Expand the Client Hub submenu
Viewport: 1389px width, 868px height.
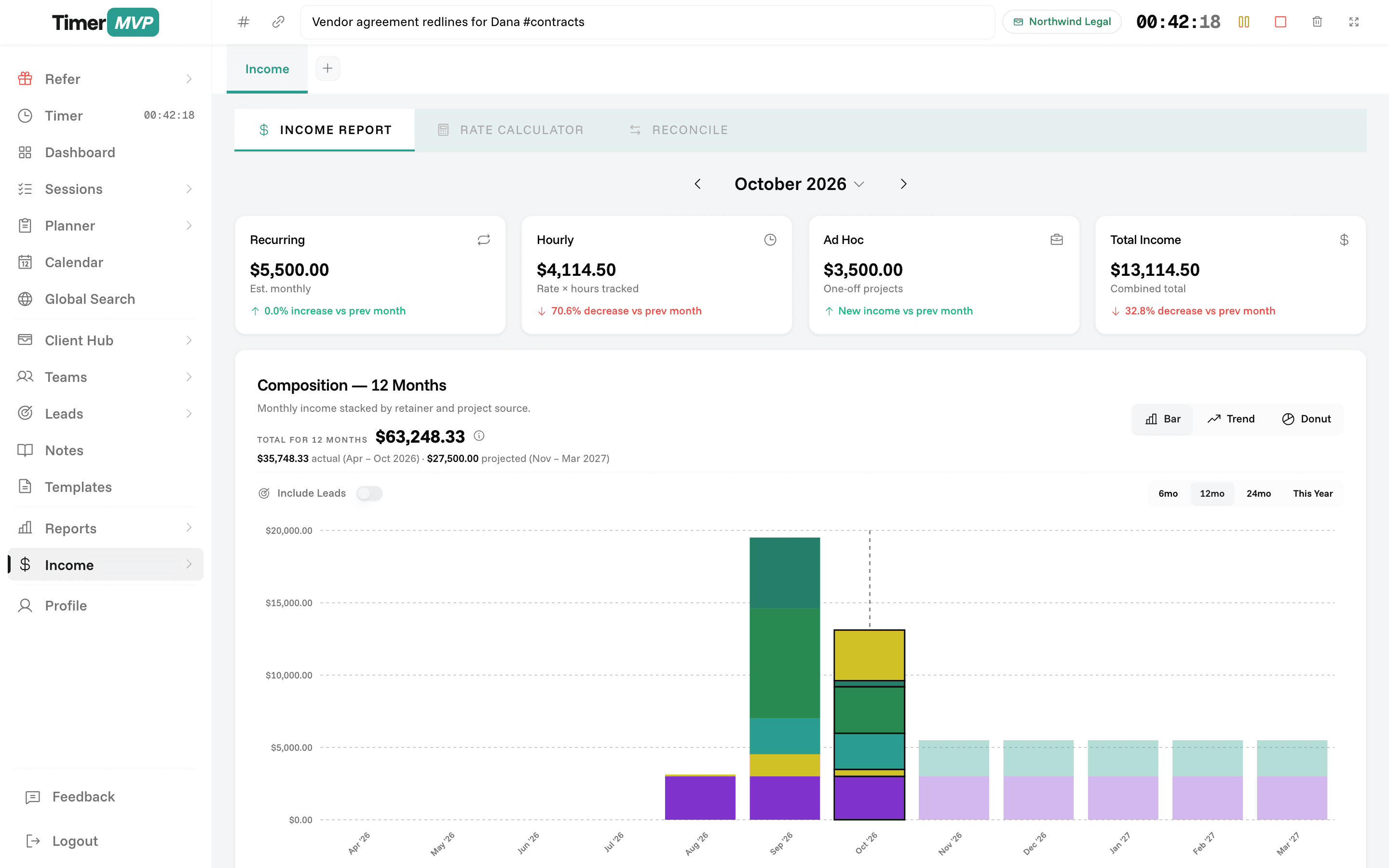[189, 340]
